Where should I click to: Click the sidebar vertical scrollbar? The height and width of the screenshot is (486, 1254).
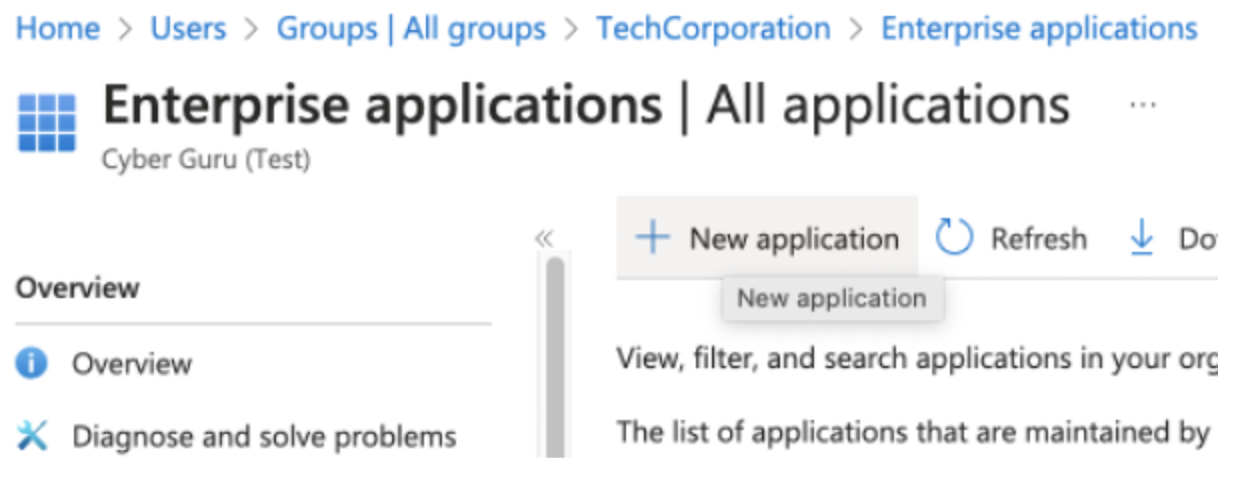pos(554,357)
